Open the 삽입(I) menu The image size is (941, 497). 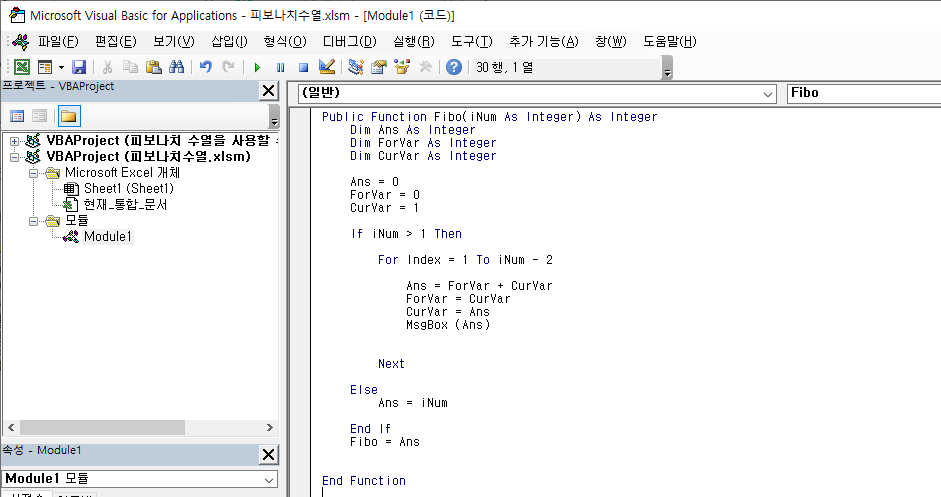click(229, 41)
